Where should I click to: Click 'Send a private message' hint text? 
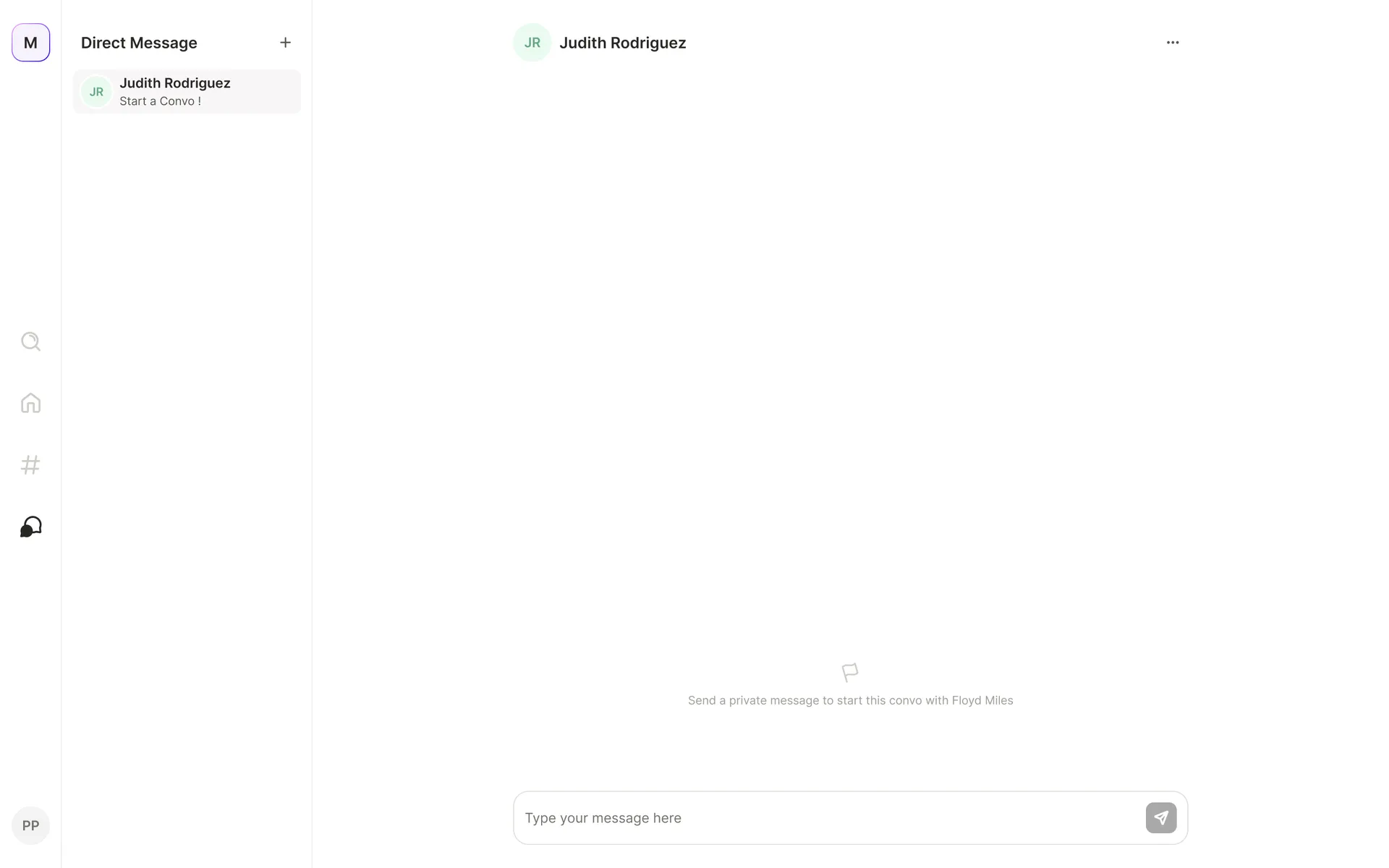(x=851, y=700)
